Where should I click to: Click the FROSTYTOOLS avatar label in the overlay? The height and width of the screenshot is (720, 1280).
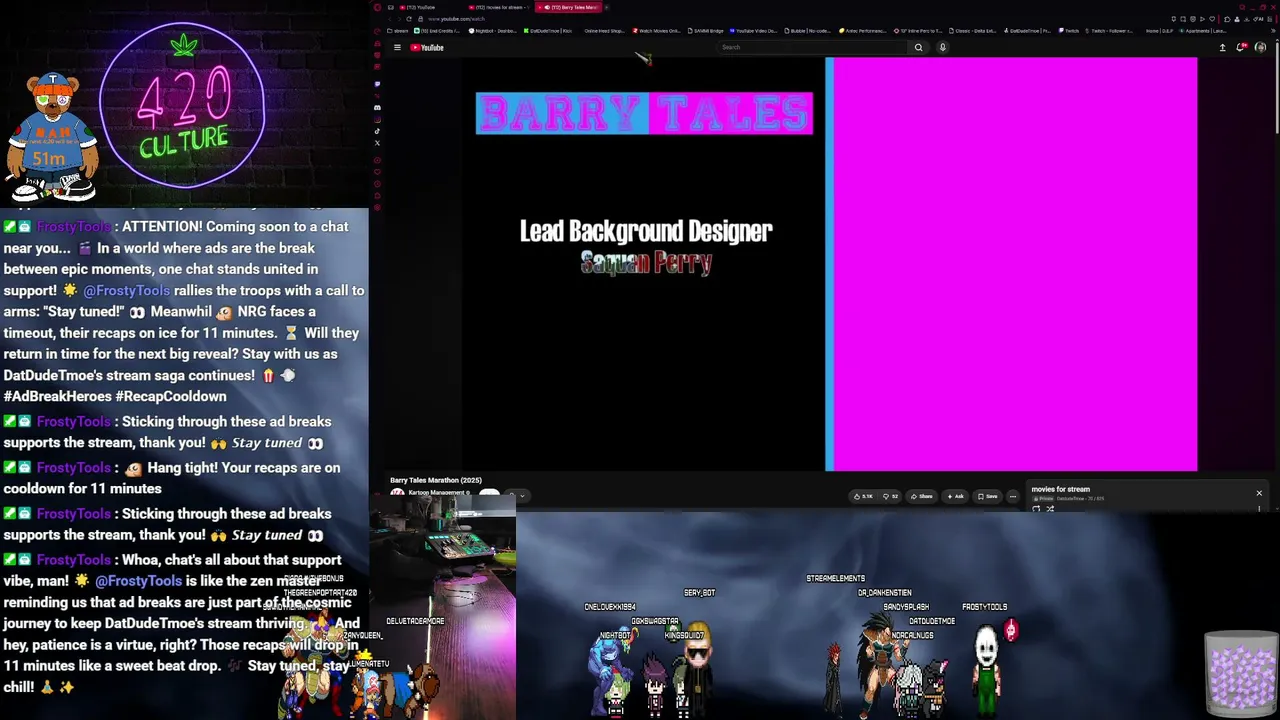pyautogui.click(x=985, y=607)
